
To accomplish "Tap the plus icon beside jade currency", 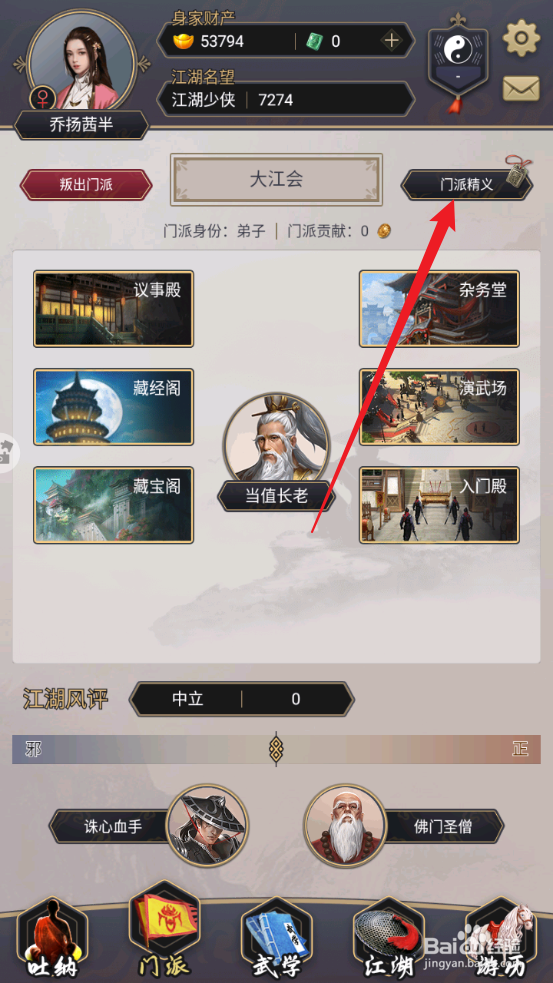I will pos(391,41).
